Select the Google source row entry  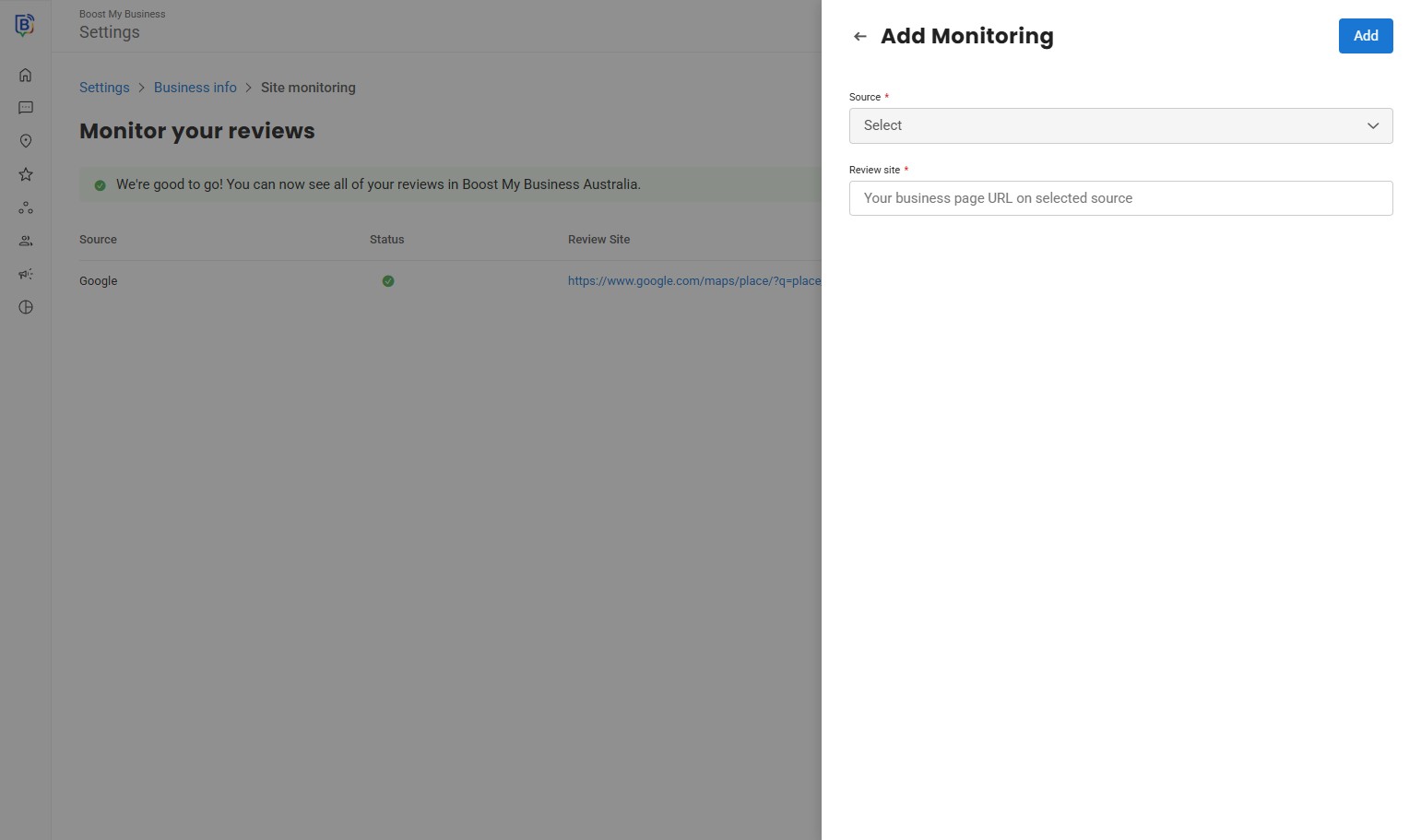tap(99, 281)
